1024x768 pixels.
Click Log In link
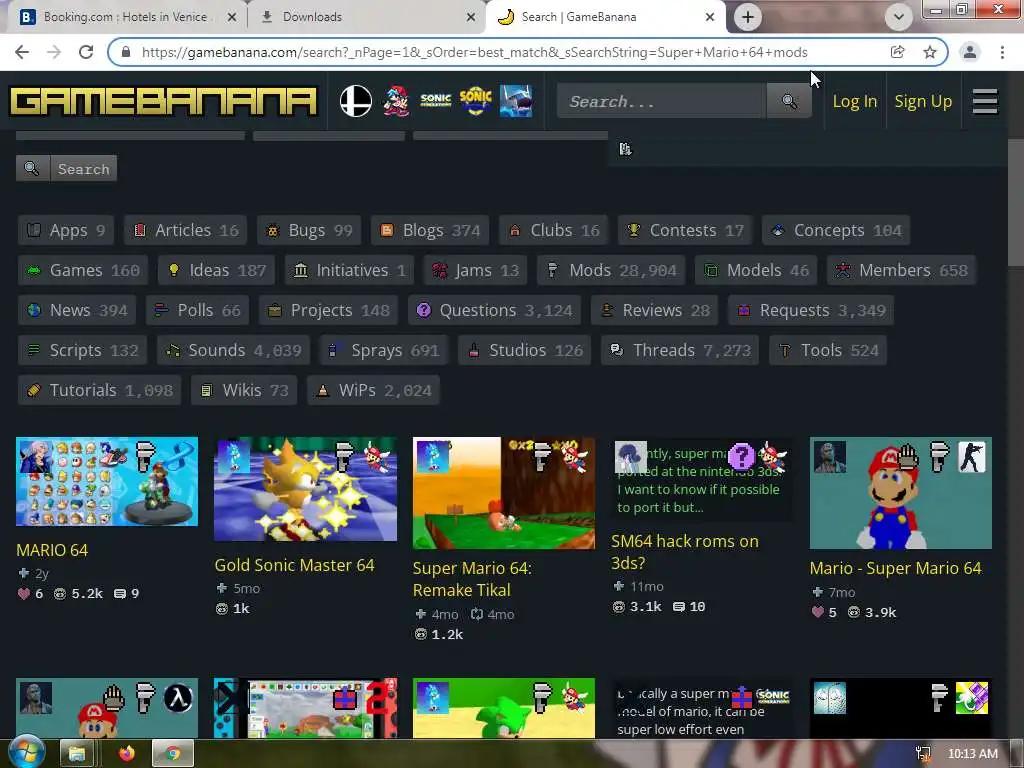(854, 101)
